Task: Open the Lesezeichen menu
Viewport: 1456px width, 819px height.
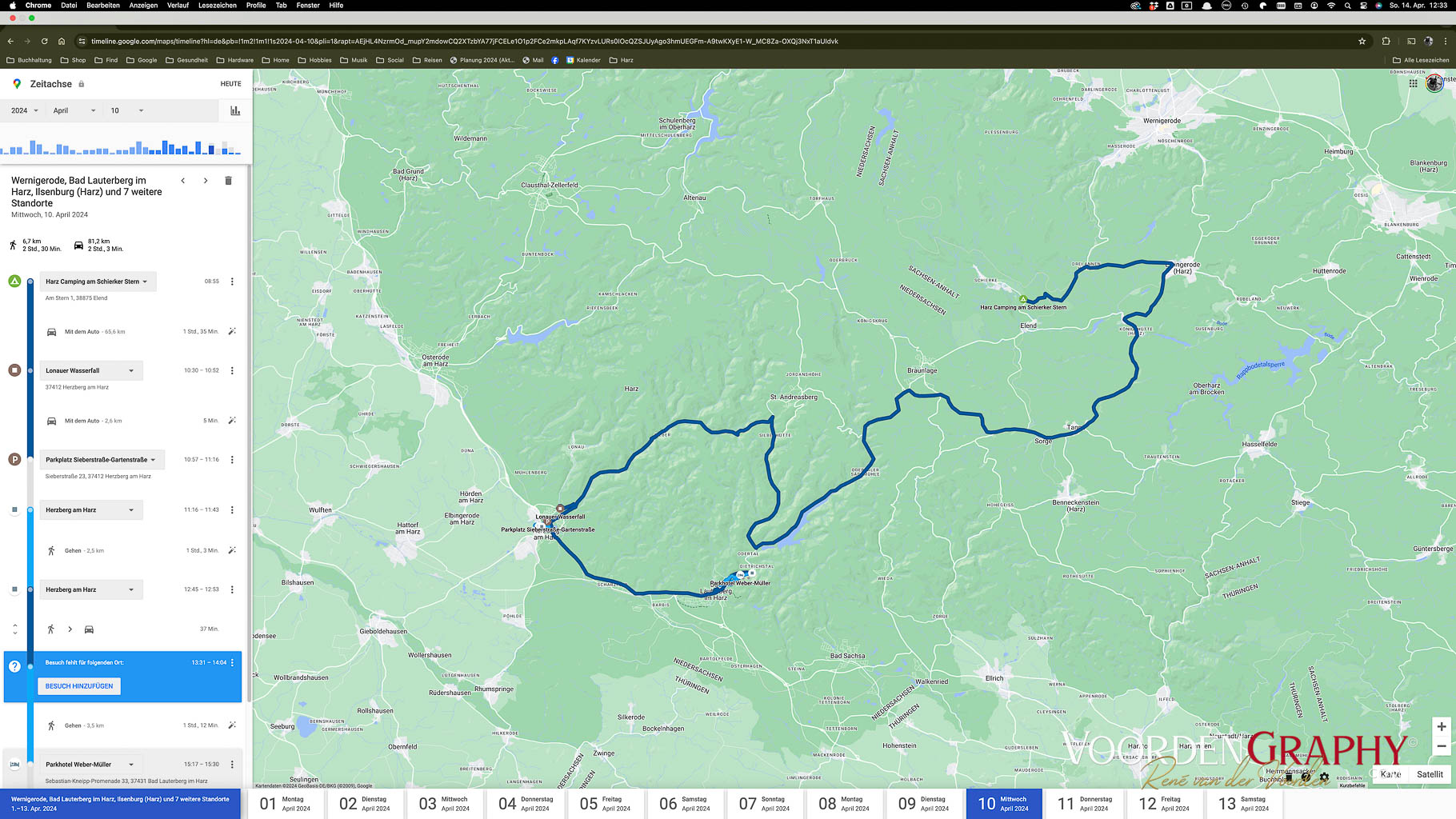Action: [218, 5]
